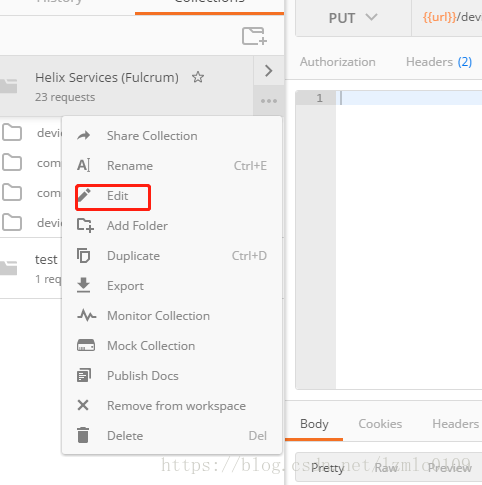
Task: Switch response view to Raw
Action: [x=386, y=468]
